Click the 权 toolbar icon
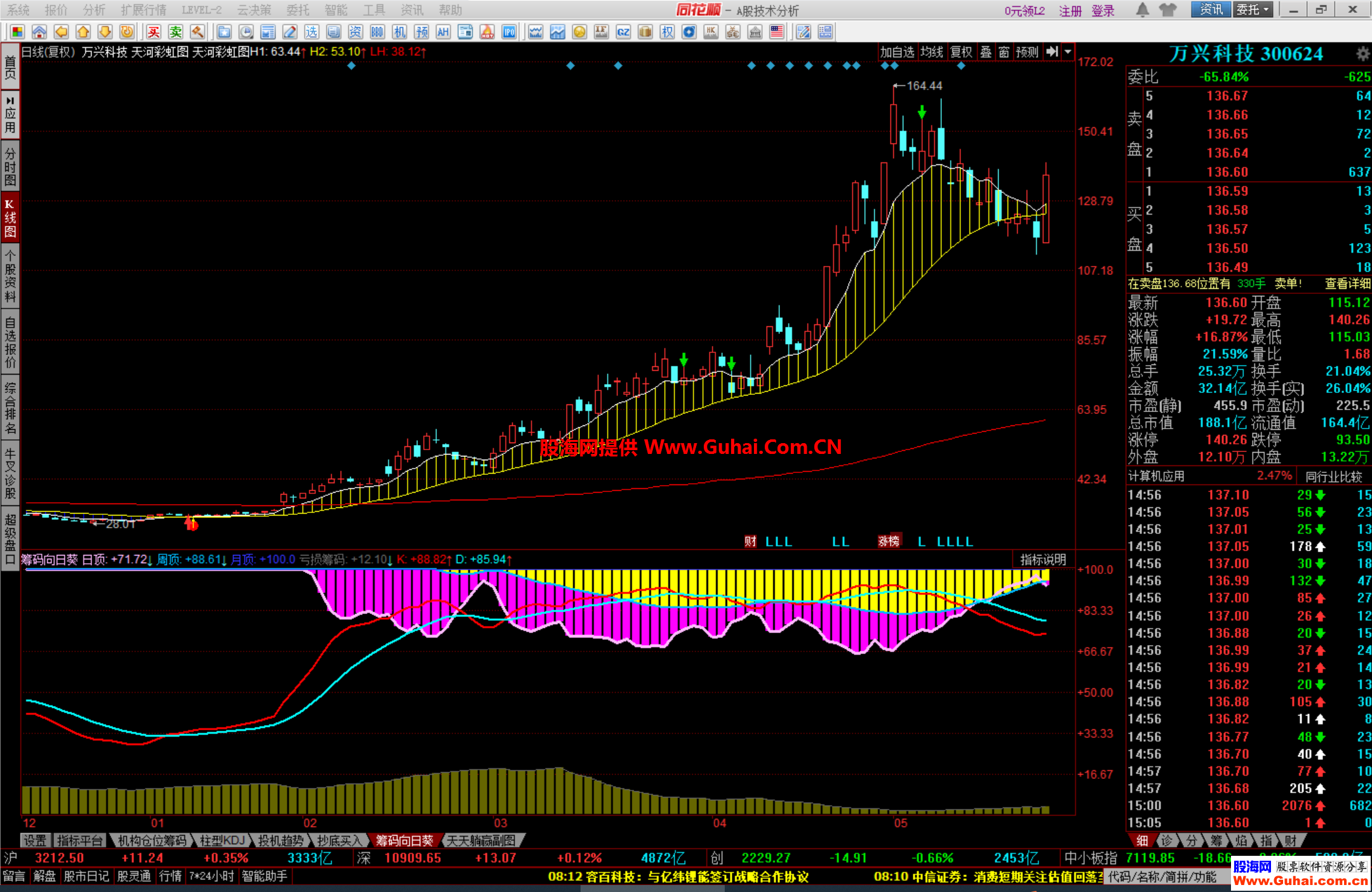This screenshot has width=1372, height=892. click(667, 32)
